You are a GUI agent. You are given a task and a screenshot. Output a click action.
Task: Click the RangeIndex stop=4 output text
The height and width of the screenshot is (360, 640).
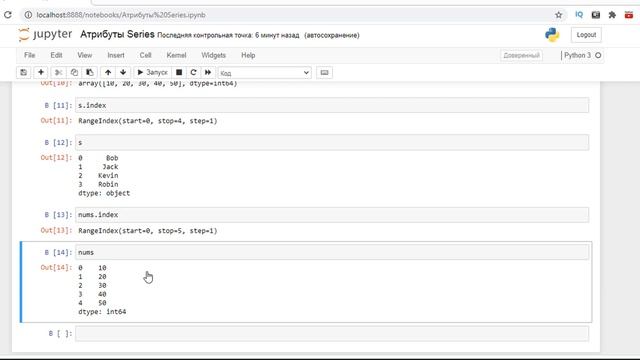[x=148, y=121]
